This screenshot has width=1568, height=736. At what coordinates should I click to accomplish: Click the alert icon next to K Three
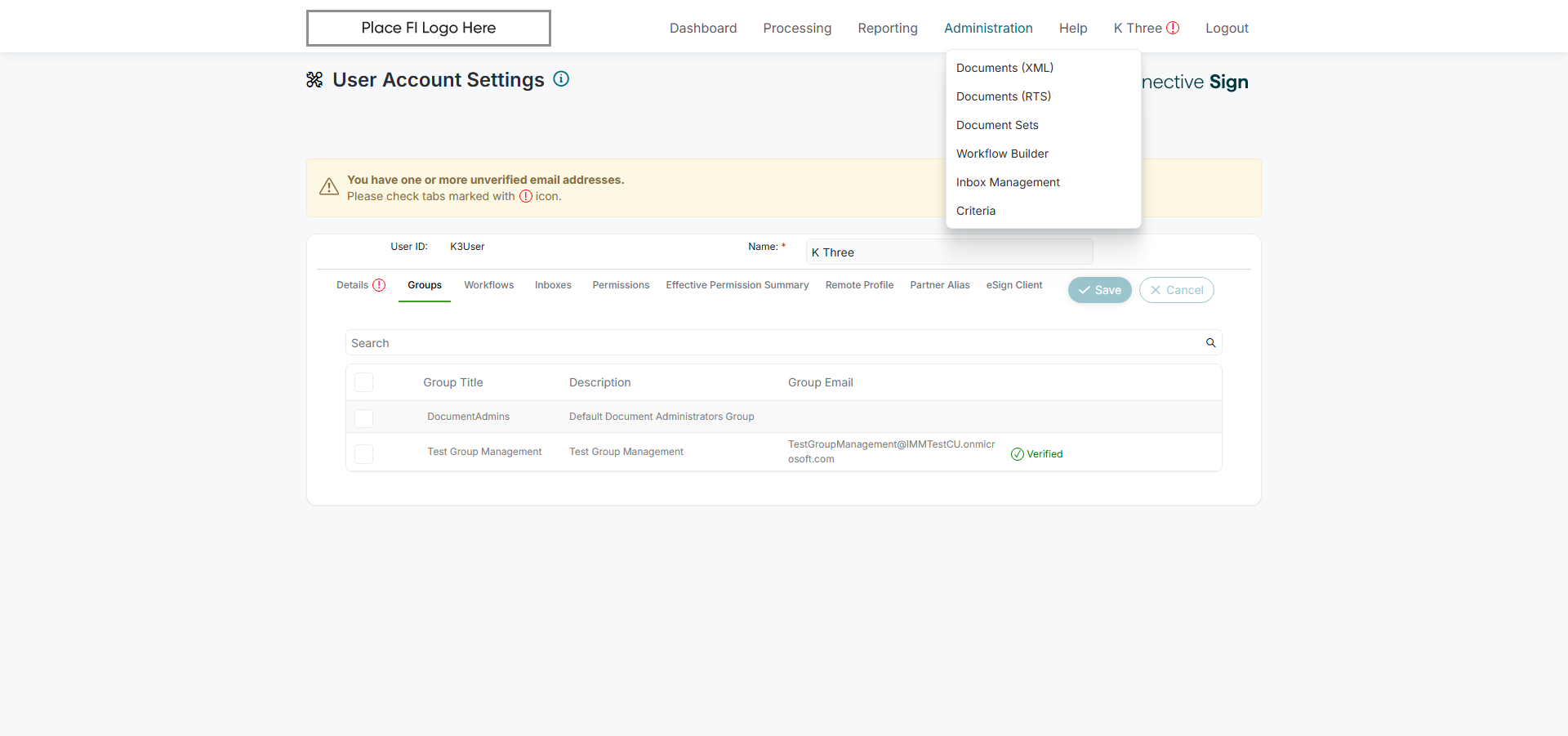(x=1173, y=28)
